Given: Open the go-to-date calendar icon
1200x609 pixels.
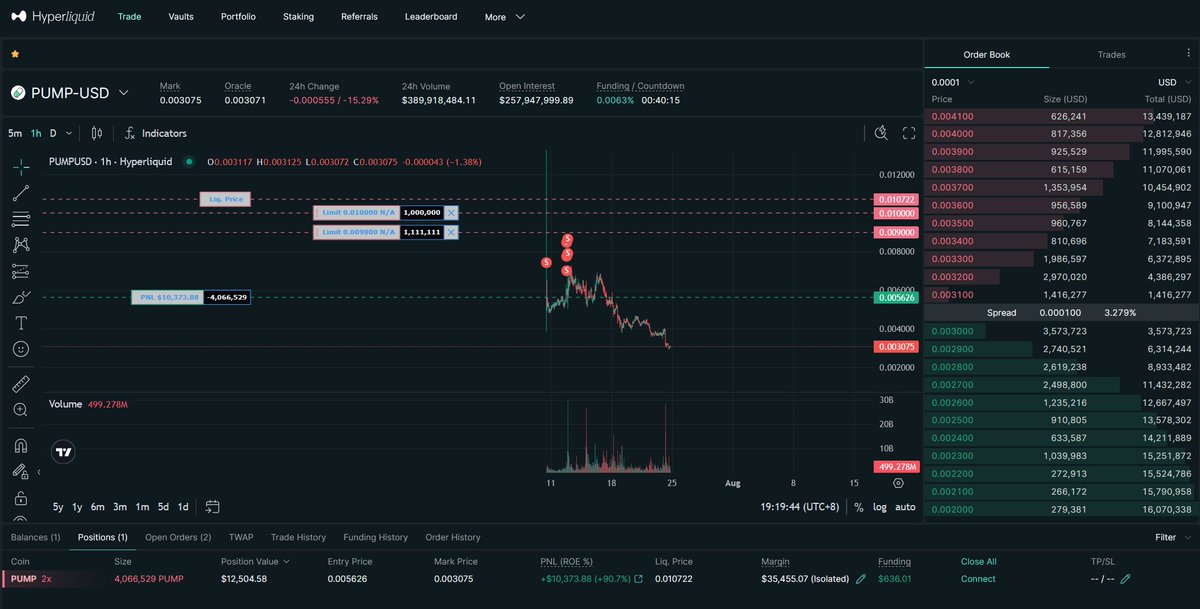Looking at the screenshot, I should 213,507.
